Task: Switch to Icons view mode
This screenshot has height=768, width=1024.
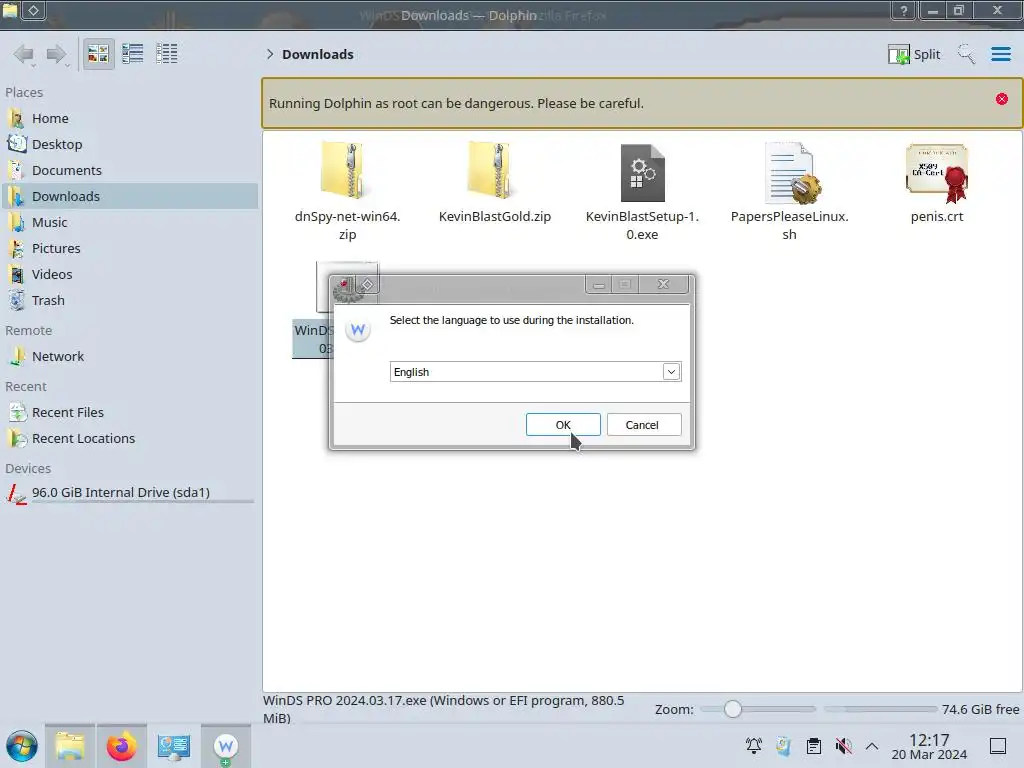Action: (x=99, y=54)
